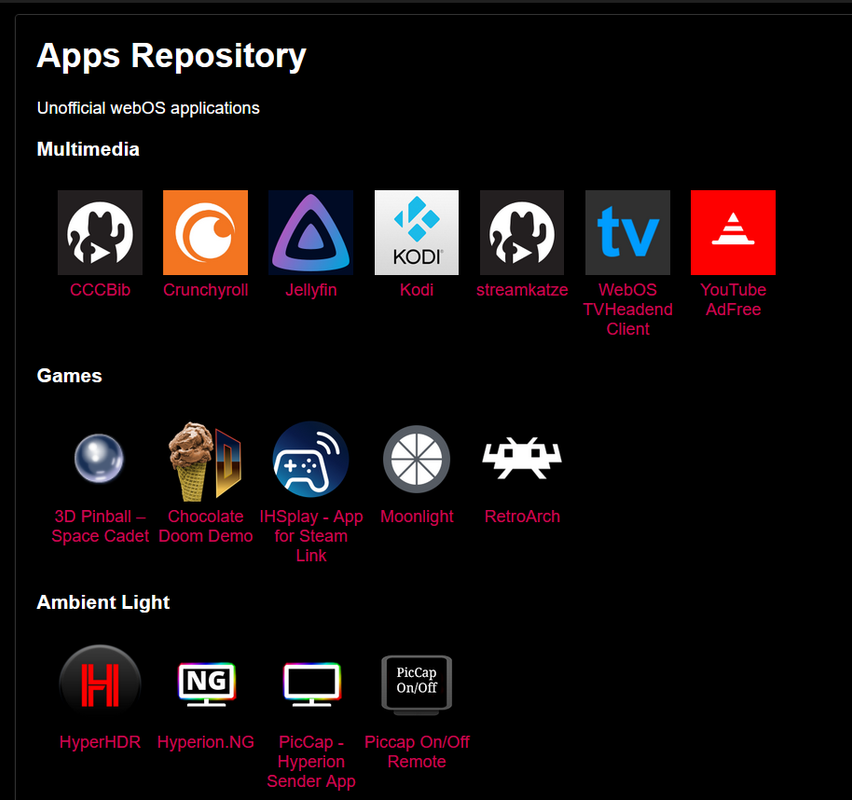This screenshot has height=800, width=852.
Task: Select the Jellyfin triangle icon
Action: point(311,233)
